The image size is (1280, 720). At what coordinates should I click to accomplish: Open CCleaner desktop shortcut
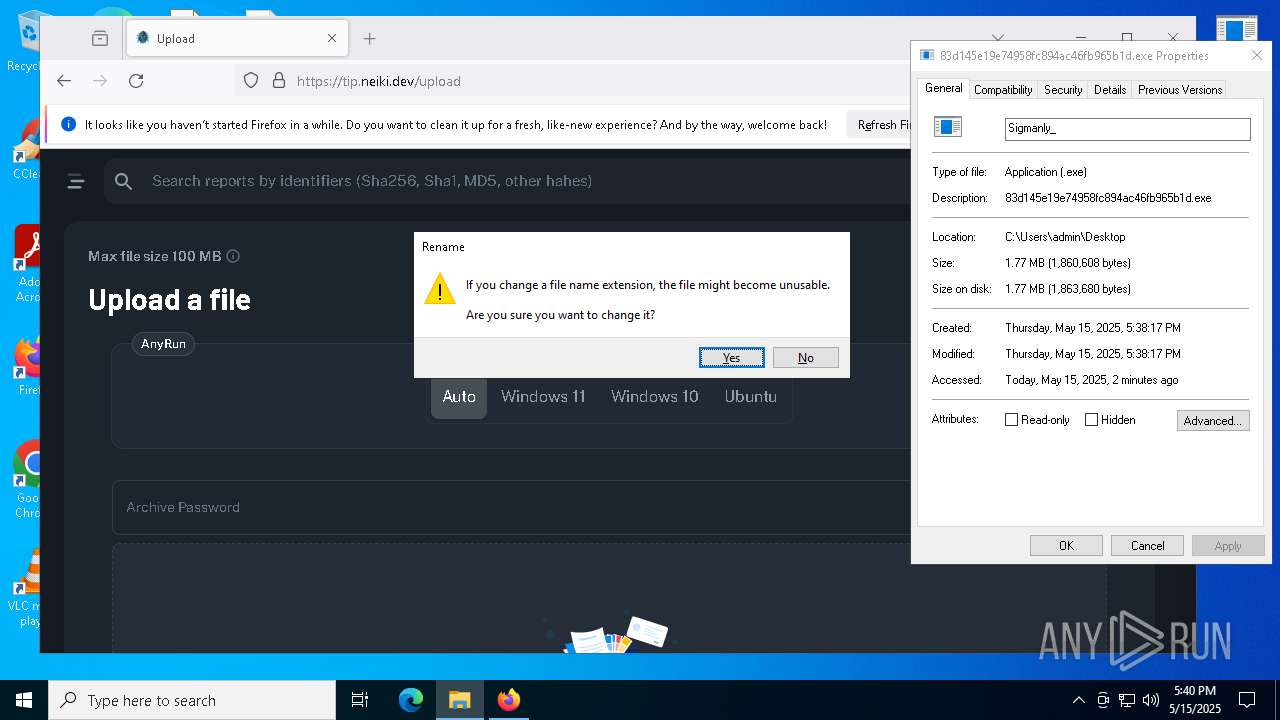pyautogui.click(x=28, y=150)
